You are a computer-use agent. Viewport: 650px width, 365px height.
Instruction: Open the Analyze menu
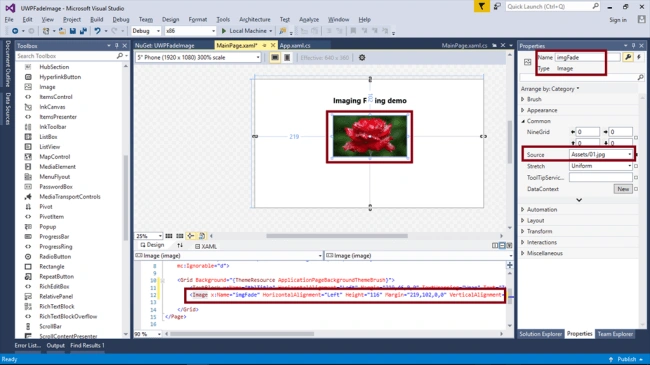tap(309, 19)
